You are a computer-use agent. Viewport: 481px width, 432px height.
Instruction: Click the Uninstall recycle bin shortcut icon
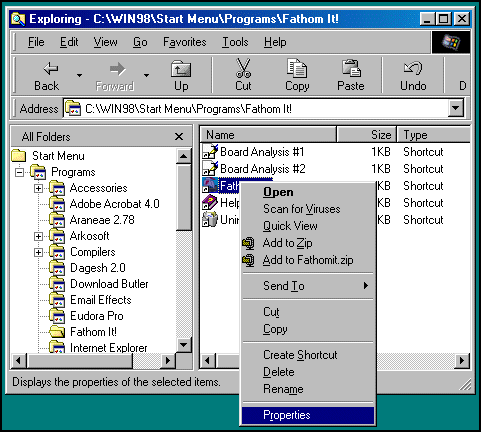click(210, 220)
